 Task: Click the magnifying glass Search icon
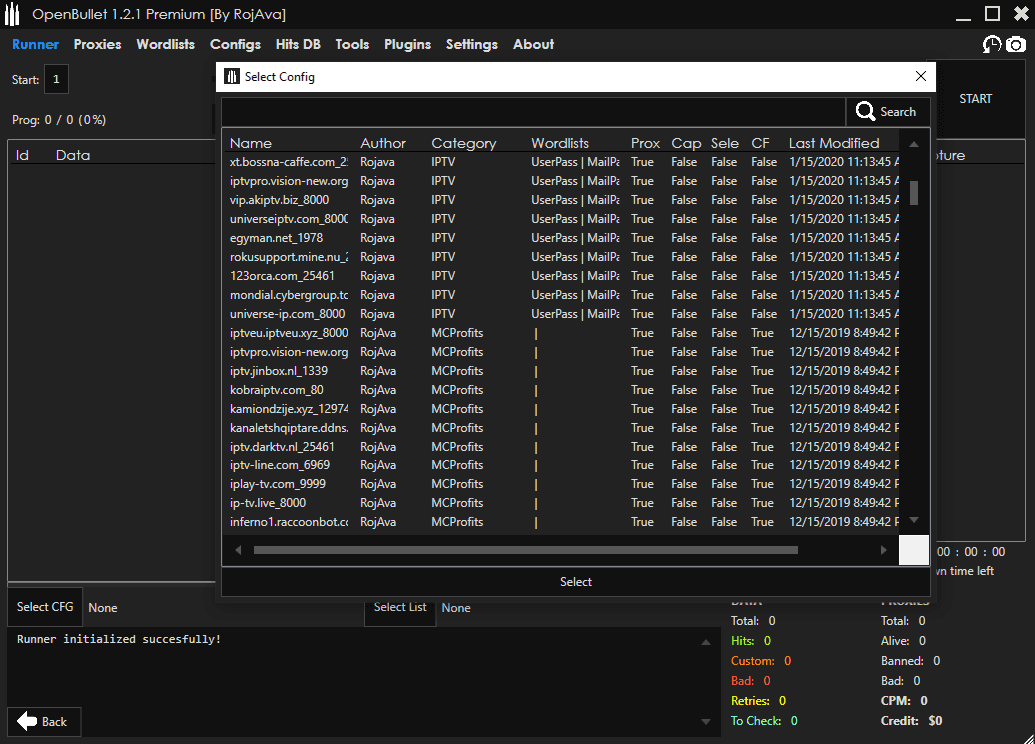click(866, 112)
